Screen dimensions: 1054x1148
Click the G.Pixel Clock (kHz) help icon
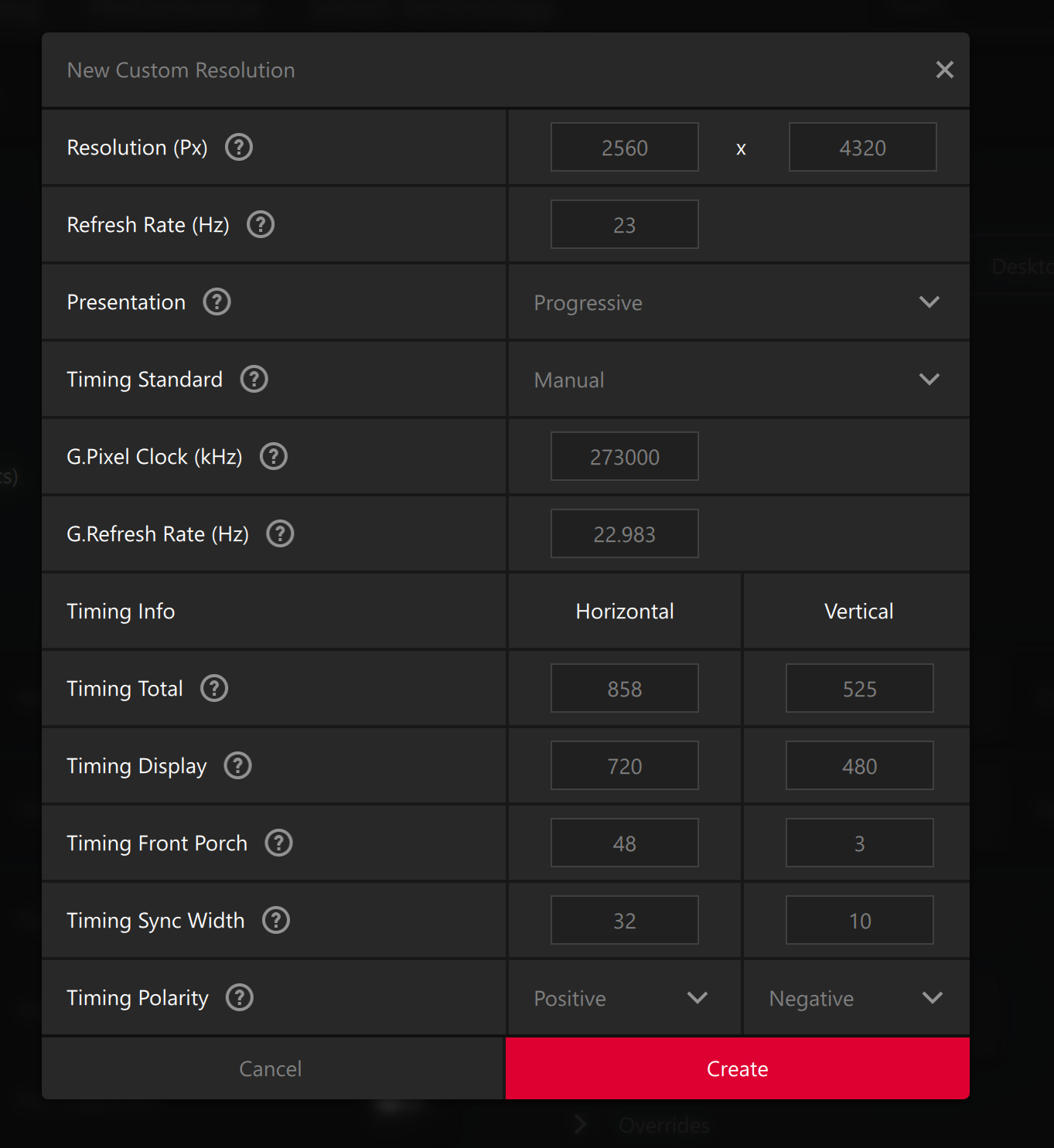(274, 456)
